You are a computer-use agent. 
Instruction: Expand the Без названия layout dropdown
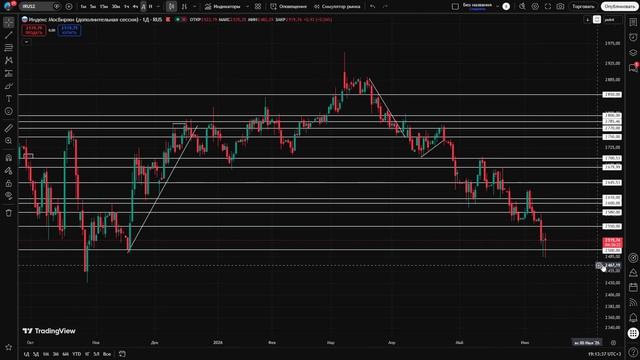(x=498, y=7)
